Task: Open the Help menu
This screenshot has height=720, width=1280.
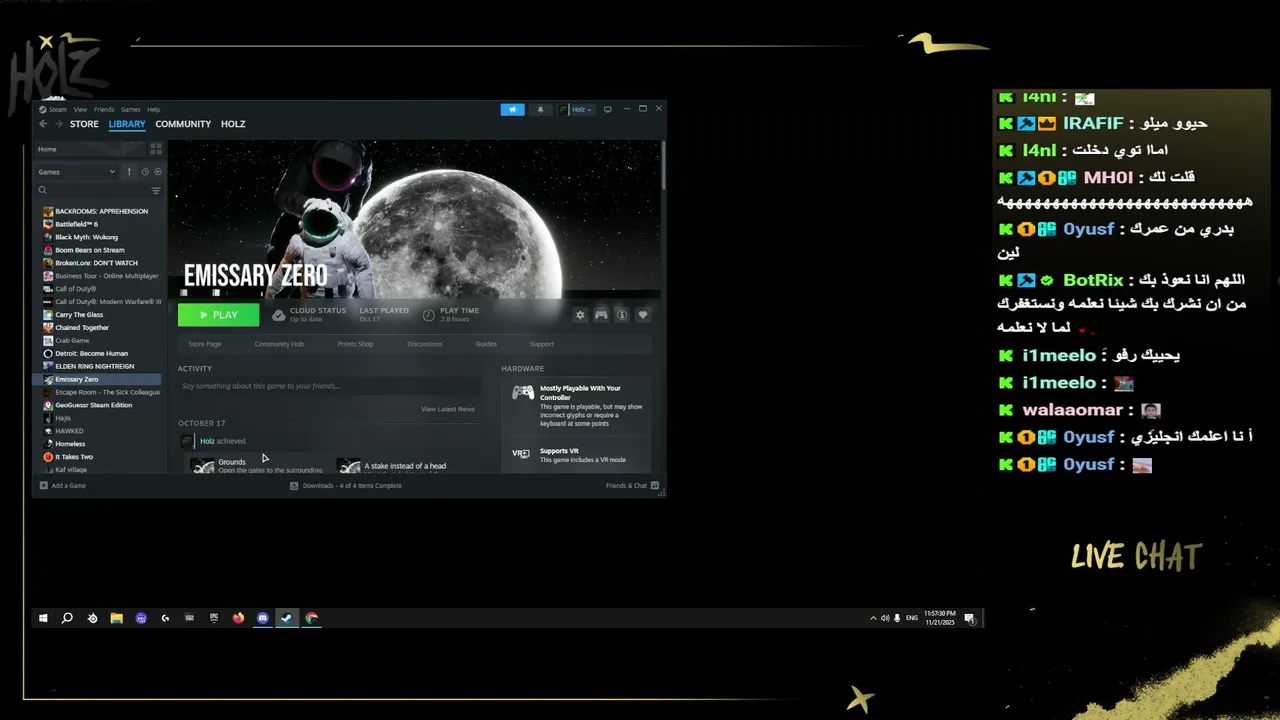Action: 153,110
